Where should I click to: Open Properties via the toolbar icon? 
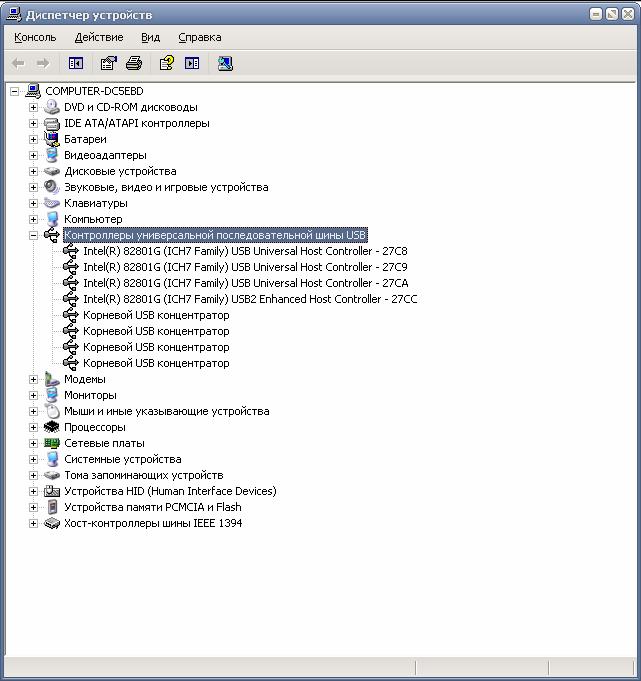pos(109,64)
